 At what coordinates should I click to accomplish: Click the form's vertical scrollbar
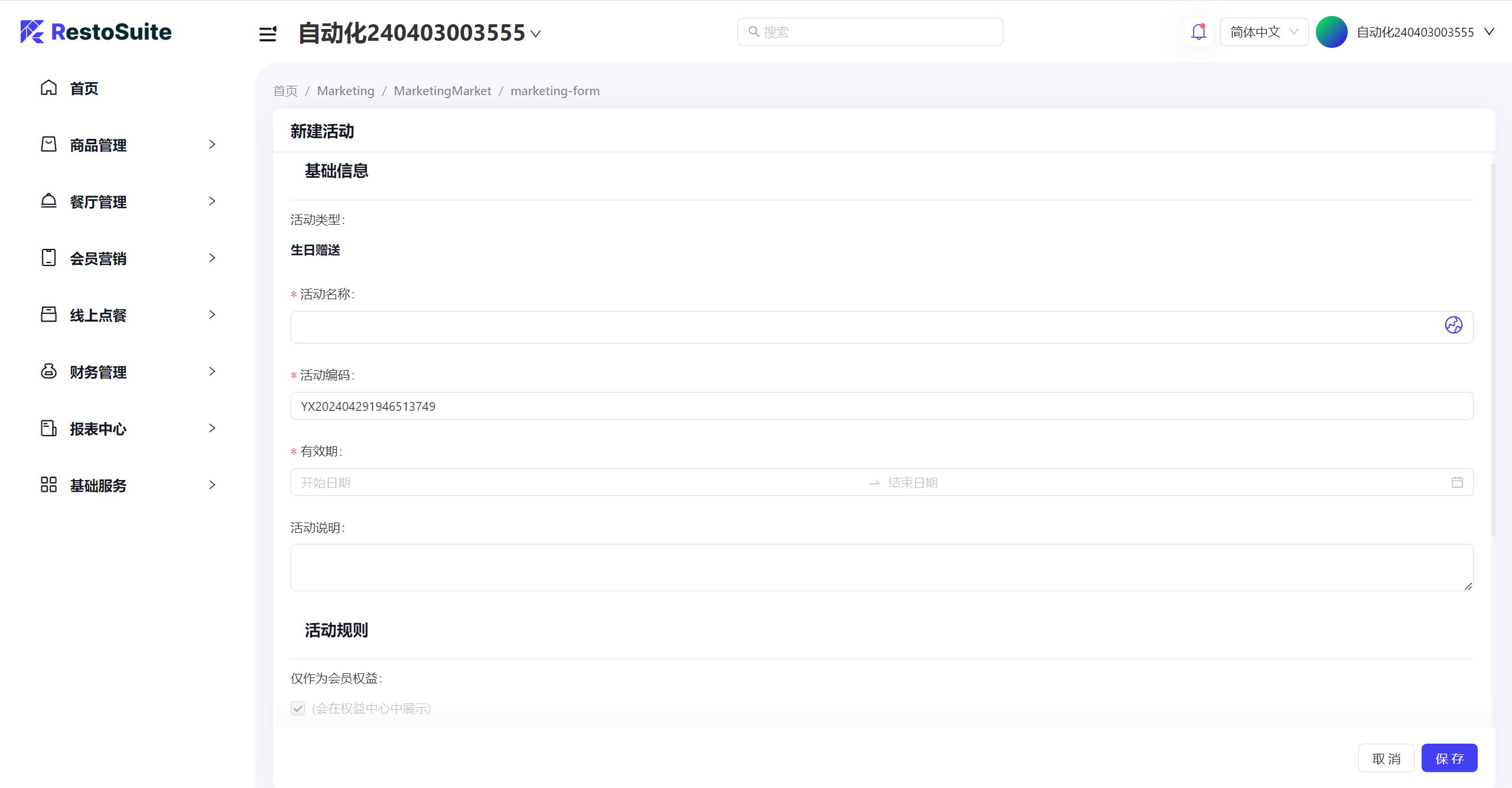[1493, 349]
